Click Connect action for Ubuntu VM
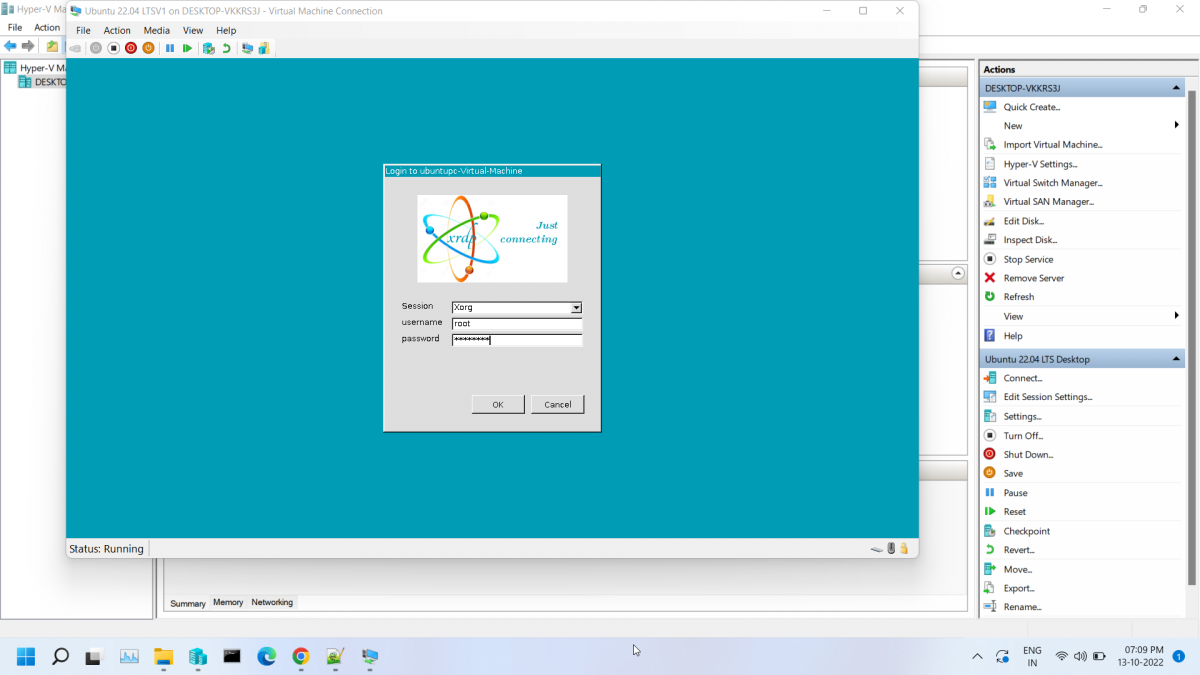Viewport: 1200px width, 675px height. click(1022, 378)
